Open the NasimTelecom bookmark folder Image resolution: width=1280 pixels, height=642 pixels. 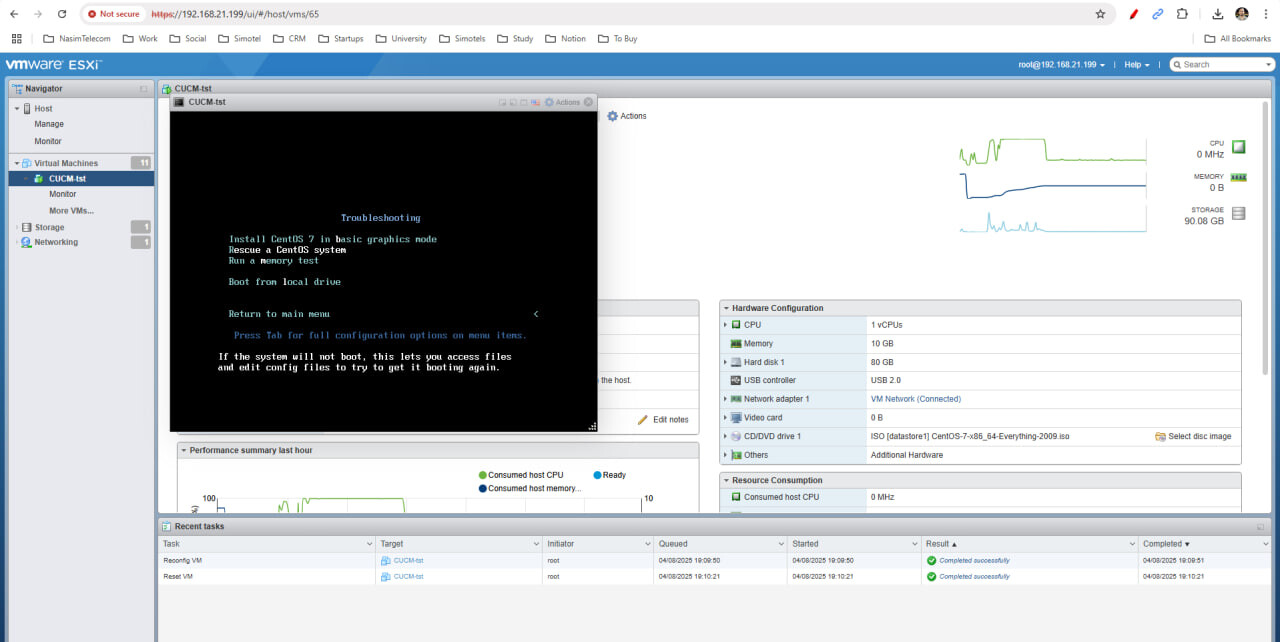coord(77,38)
